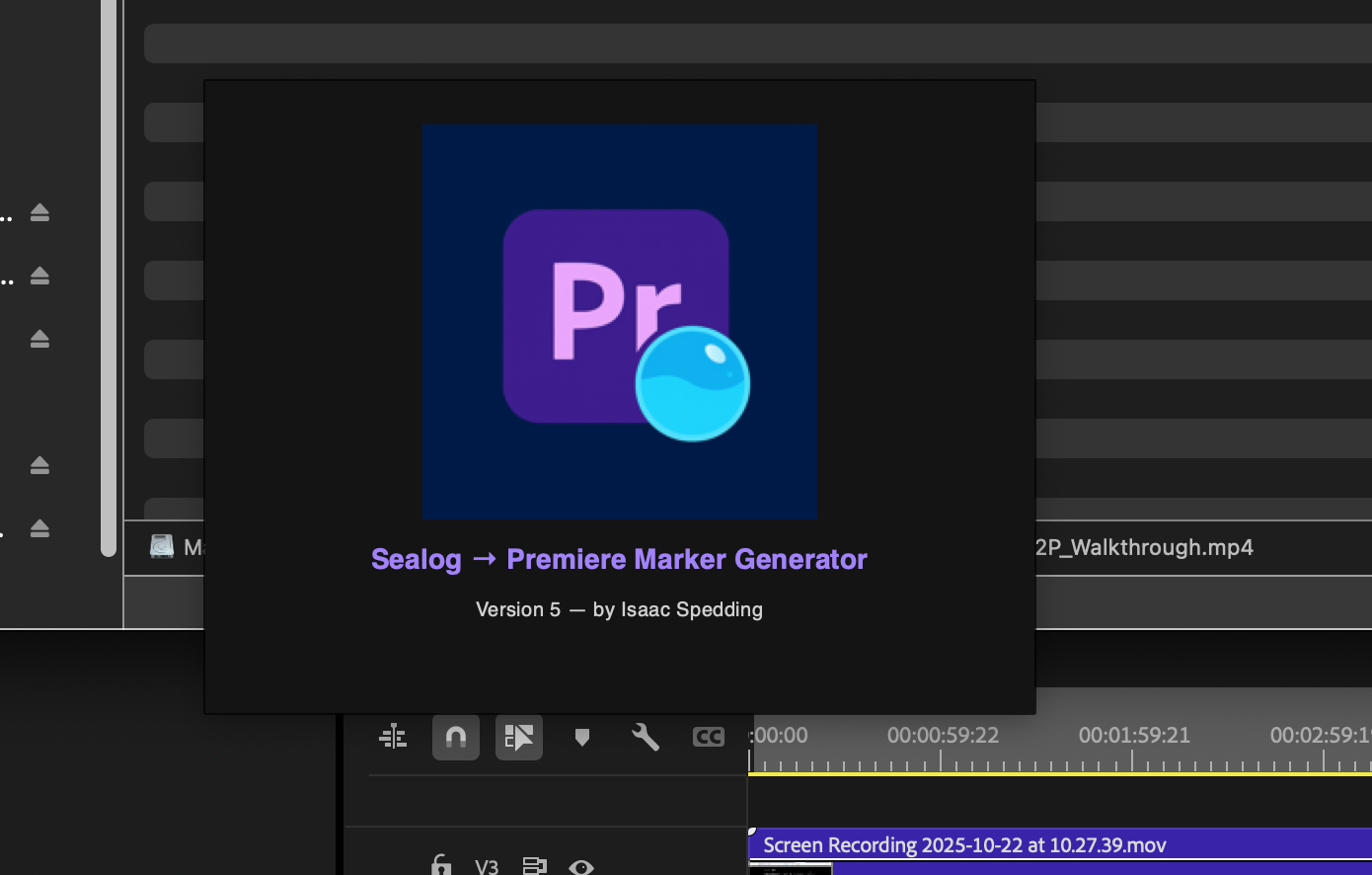Click the Premiere Pr water-drop logo image
The image size is (1372, 875).
(x=620, y=321)
